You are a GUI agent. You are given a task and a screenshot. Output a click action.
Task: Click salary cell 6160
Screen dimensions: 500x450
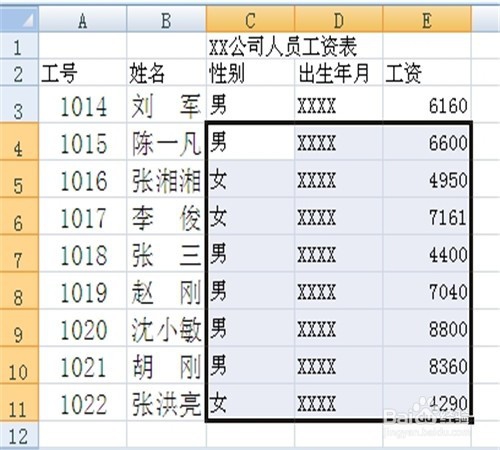(427, 104)
